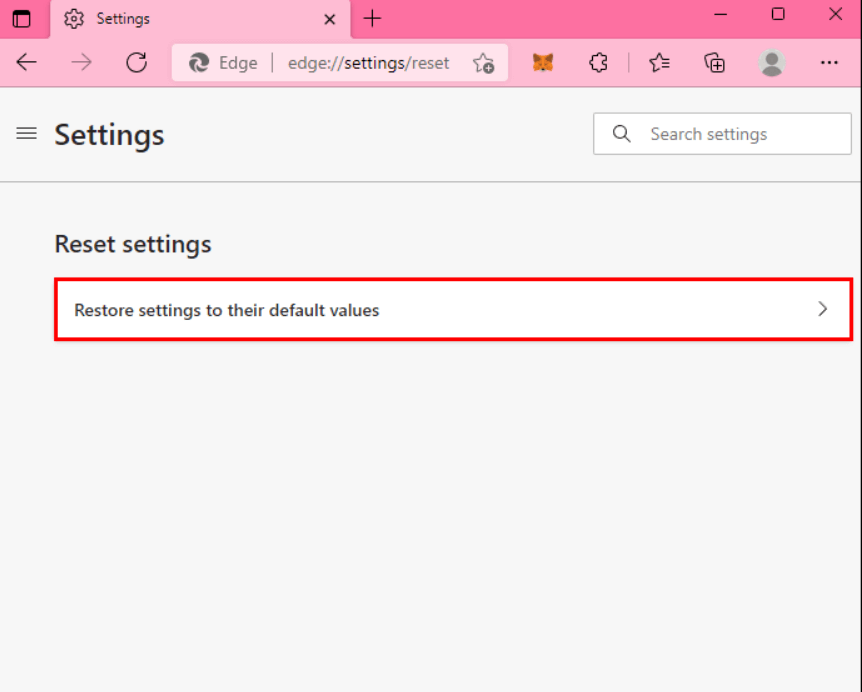The image size is (862, 692).
Task: Click the Search settings field
Action: coord(722,134)
